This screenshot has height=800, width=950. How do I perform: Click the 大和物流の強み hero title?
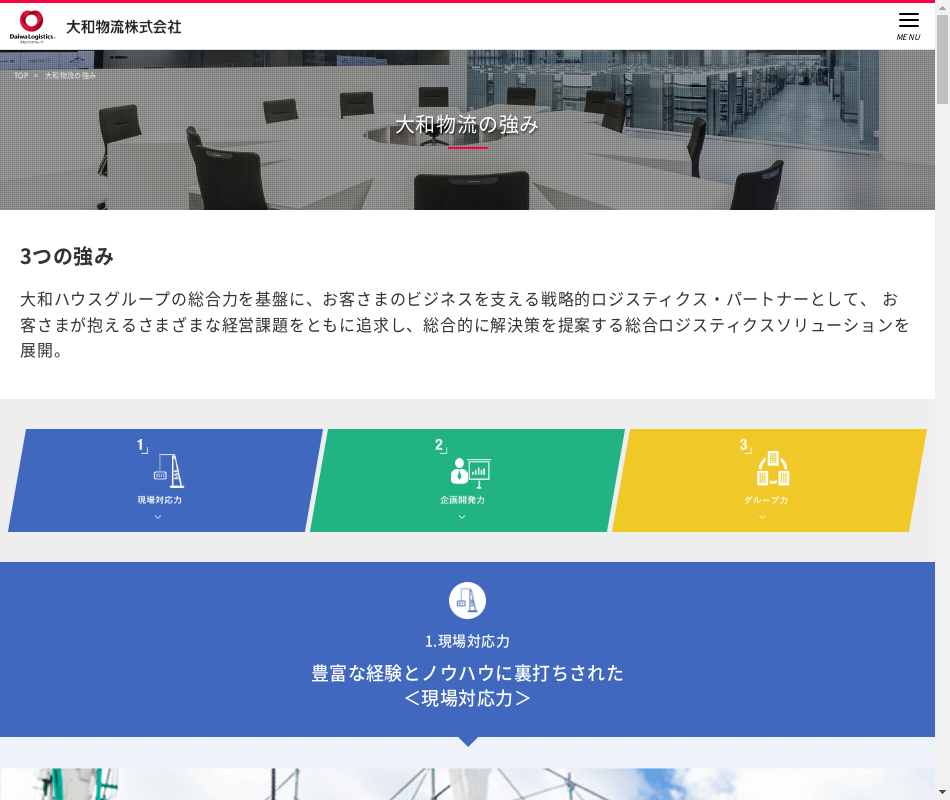[467, 125]
